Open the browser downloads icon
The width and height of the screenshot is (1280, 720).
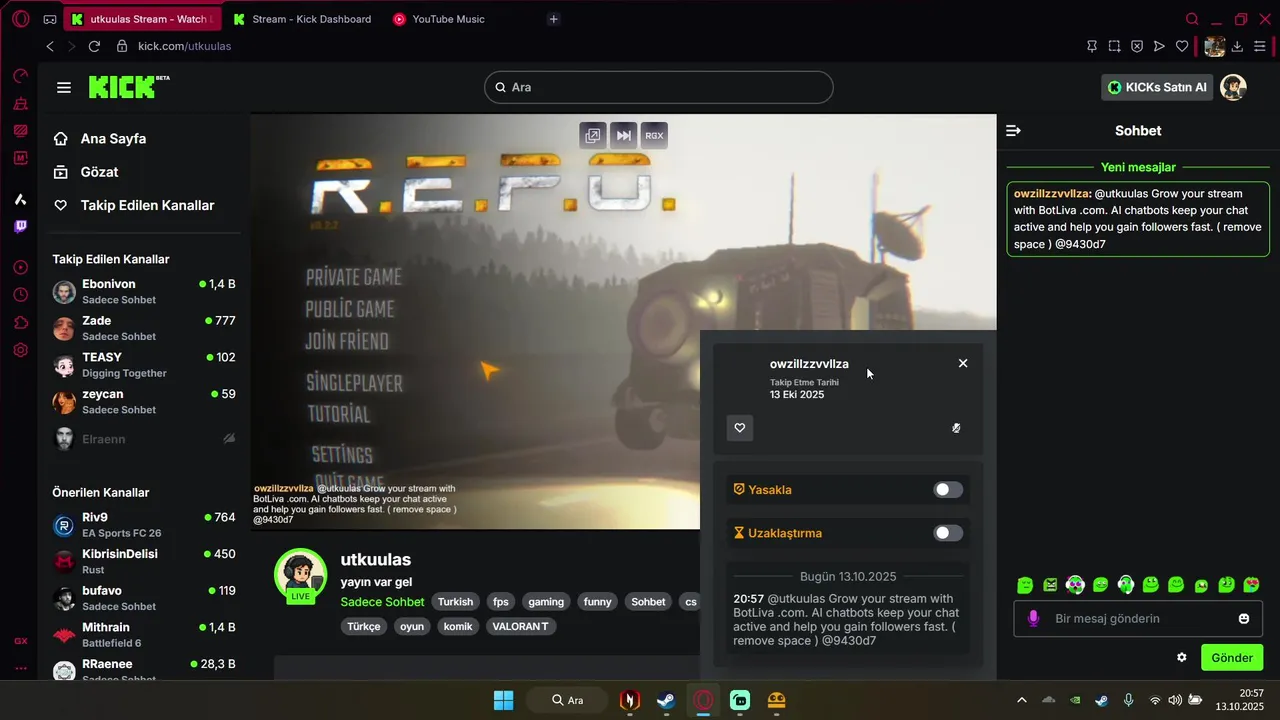click(x=1237, y=46)
